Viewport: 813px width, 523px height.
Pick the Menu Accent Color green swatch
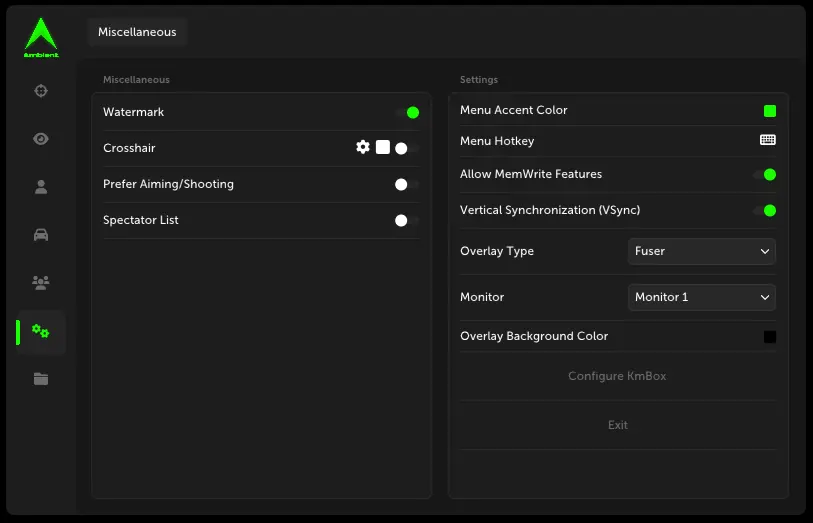coord(770,111)
